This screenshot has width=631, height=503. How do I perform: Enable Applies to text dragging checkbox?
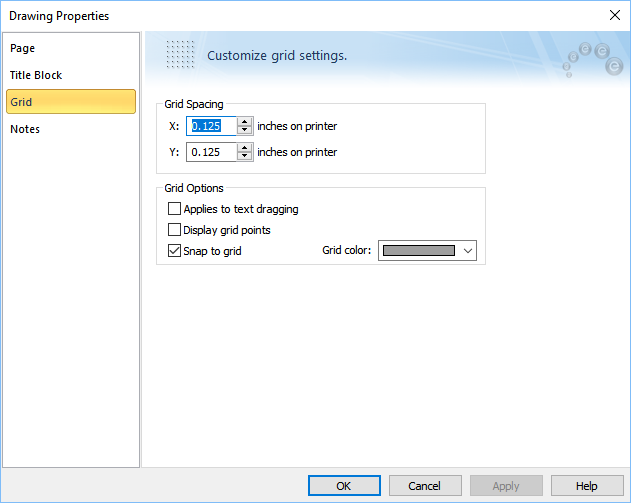coord(175,209)
